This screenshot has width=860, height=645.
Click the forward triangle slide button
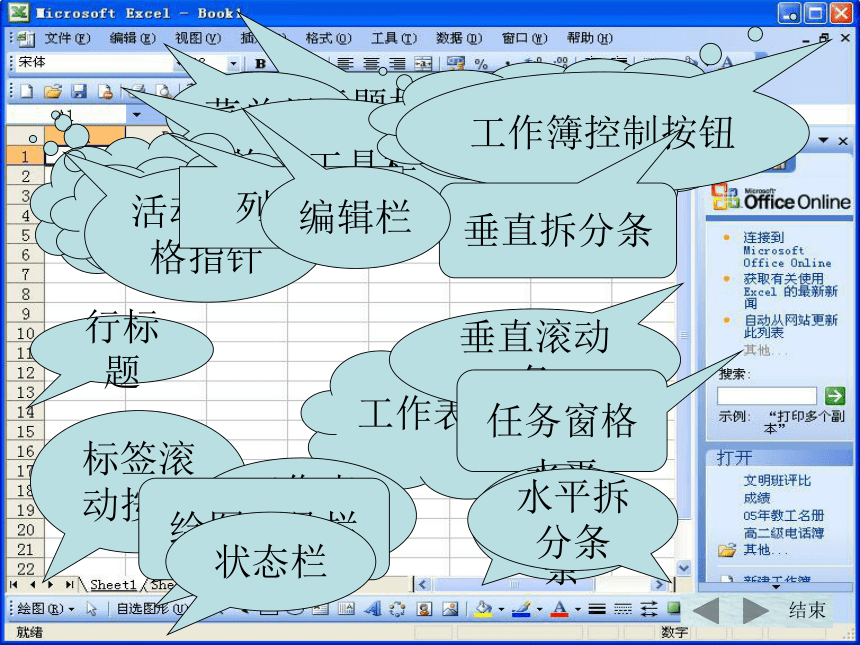click(755, 610)
